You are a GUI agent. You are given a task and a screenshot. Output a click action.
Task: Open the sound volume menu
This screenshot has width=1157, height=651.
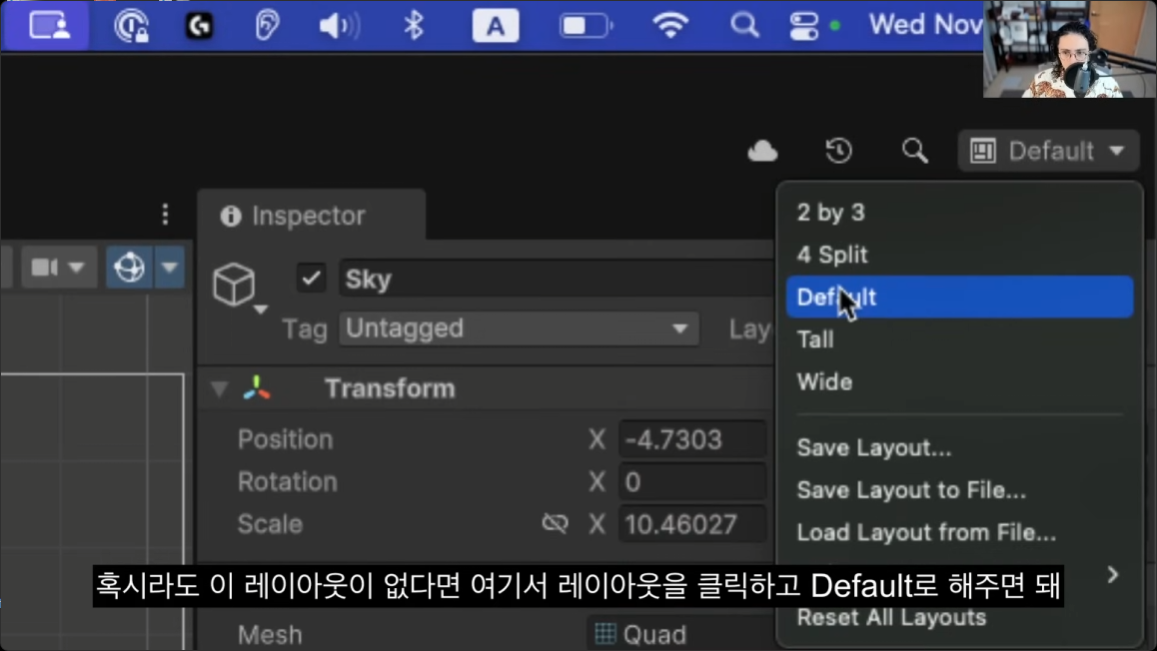coord(339,26)
